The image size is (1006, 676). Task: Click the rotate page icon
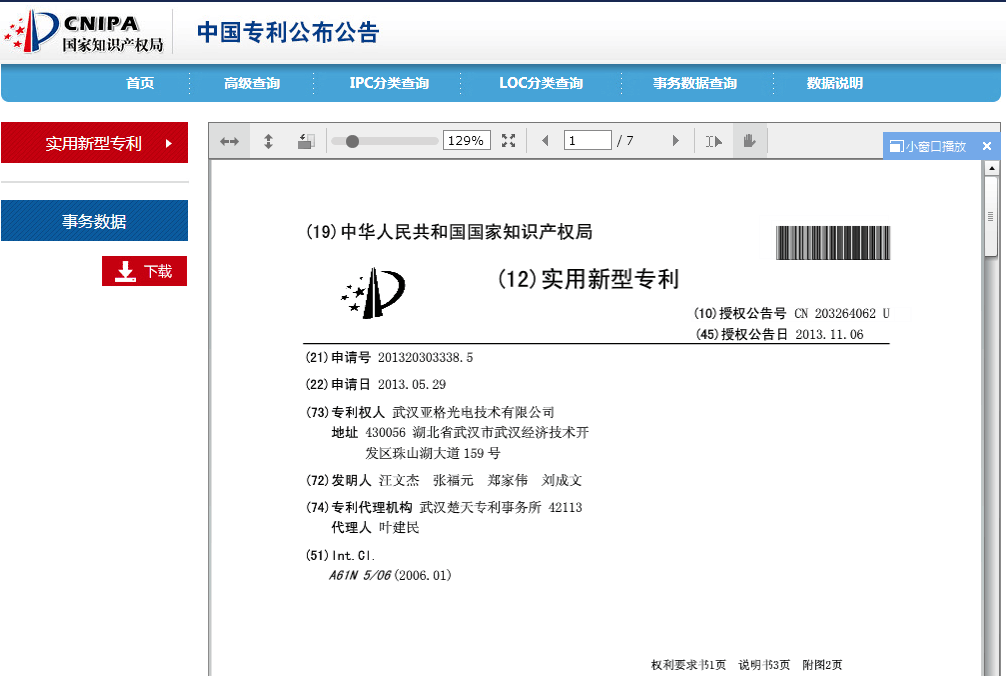coord(306,141)
